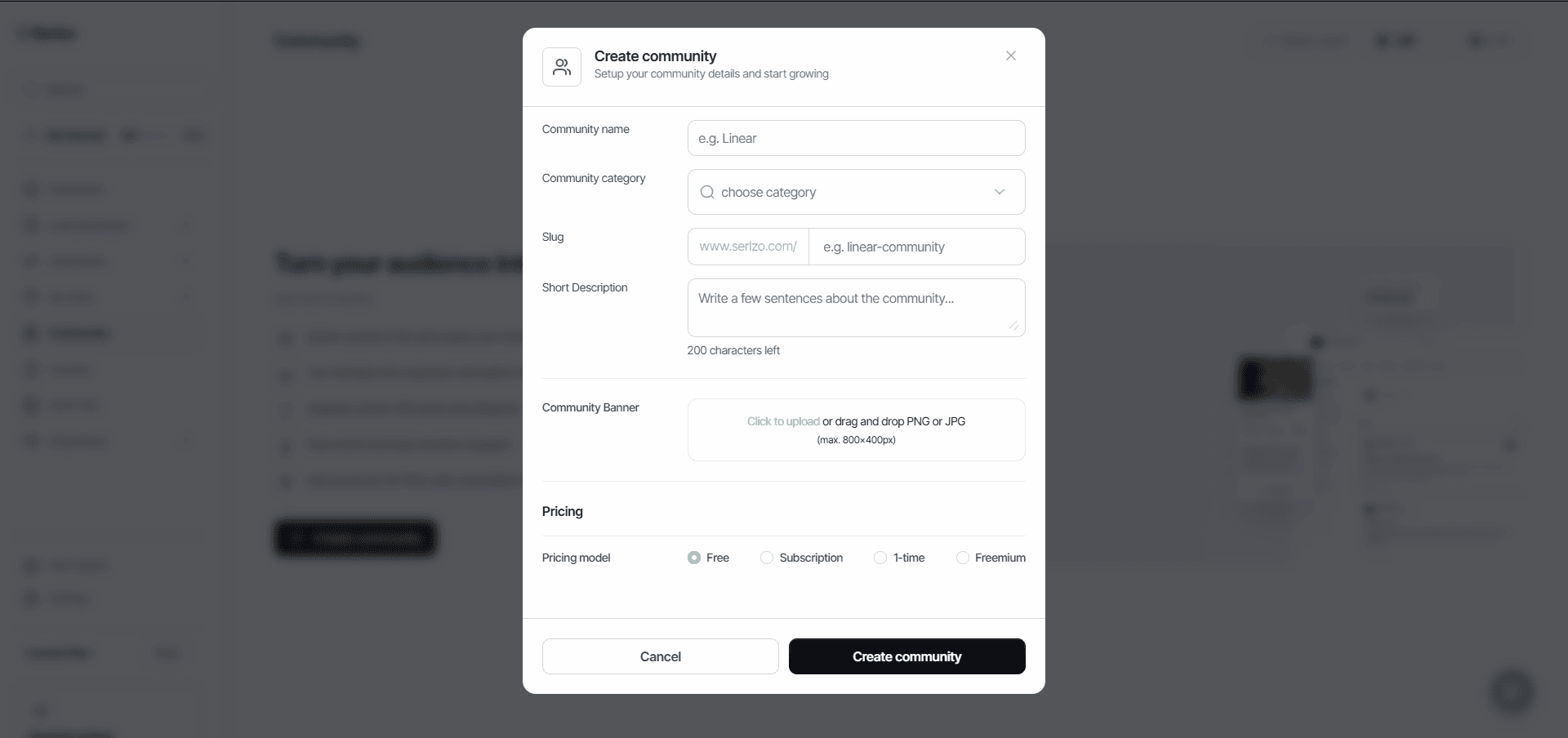Select the Subscription pricing model
Image resolution: width=1568 pixels, height=738 pixels.
(x=767, y=558)
